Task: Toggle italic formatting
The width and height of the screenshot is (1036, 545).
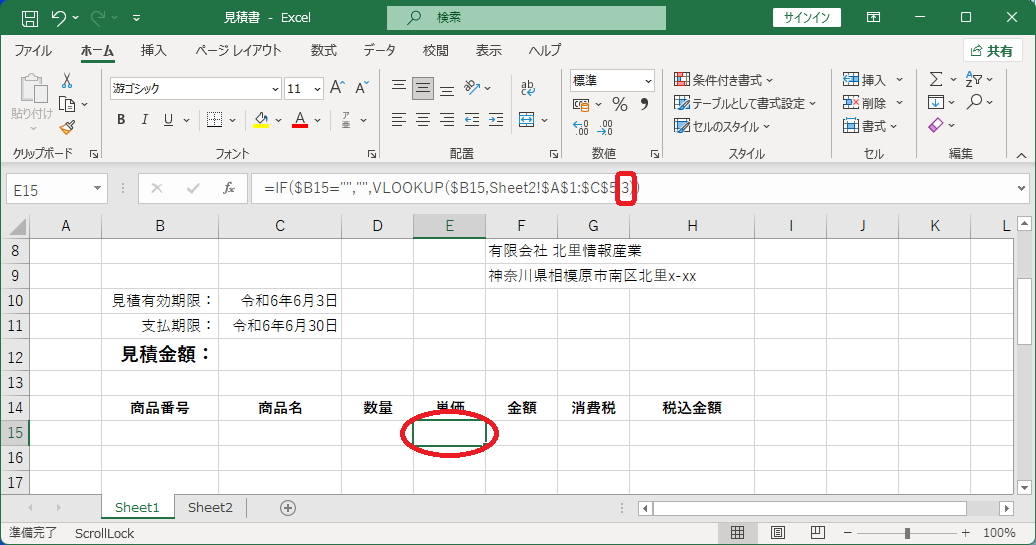Action: (145, 120)
